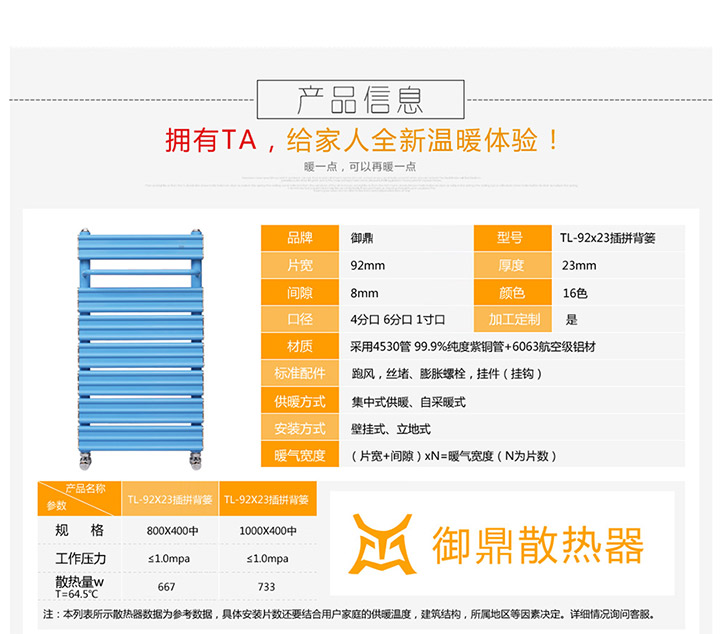Click the 23mm value
This screenshot has width=720, height=634.
click(579, 265)
